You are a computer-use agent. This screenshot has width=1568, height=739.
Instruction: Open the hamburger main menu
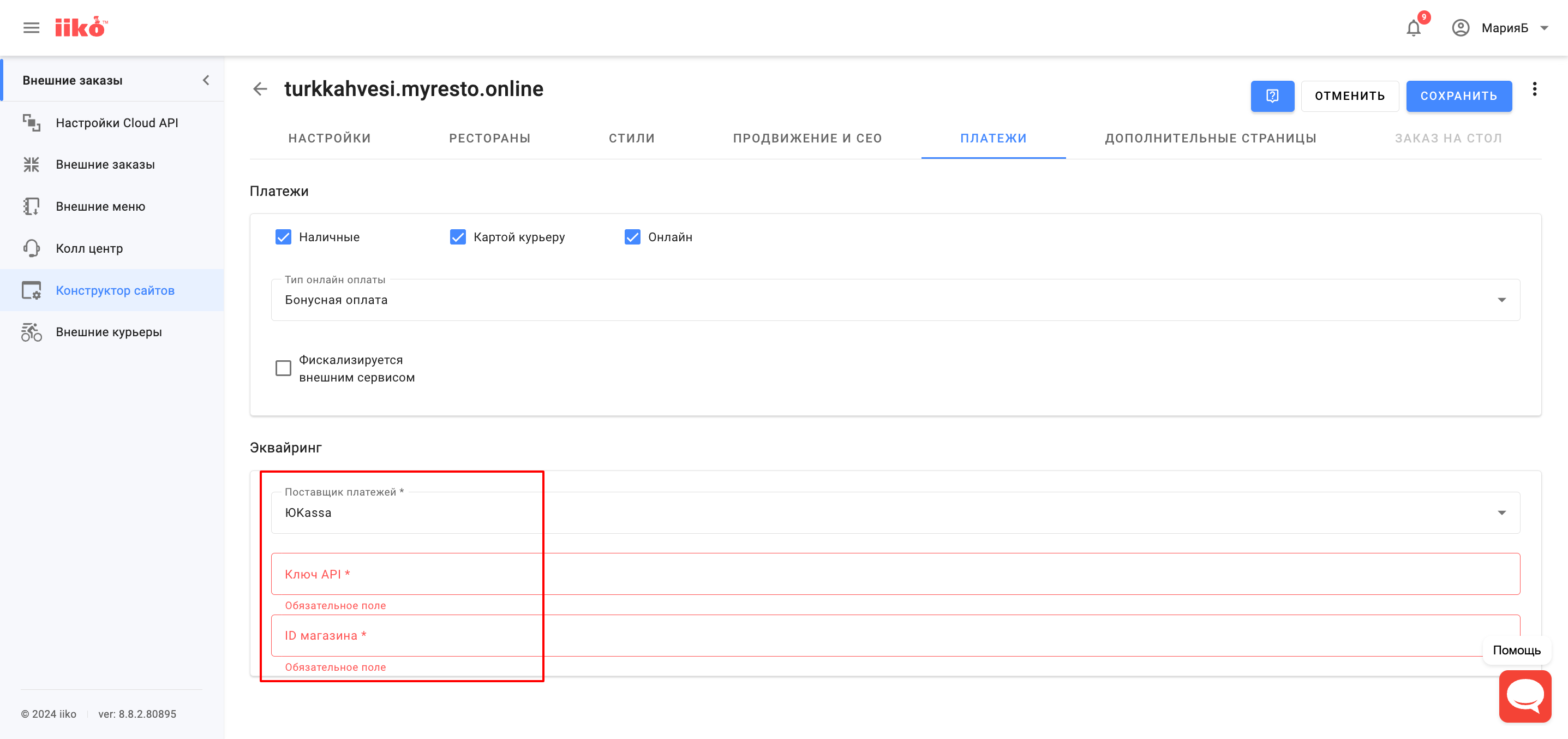[31, 28]
